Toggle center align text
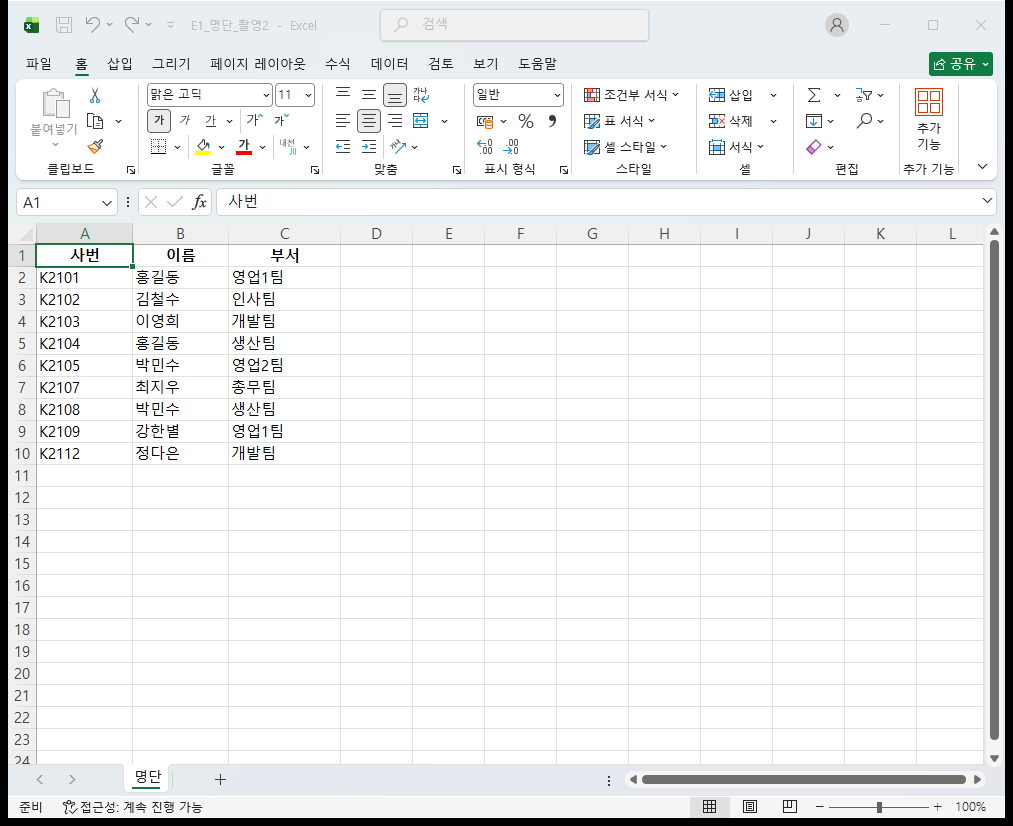The image size is (1013, 826). point(369,121)
